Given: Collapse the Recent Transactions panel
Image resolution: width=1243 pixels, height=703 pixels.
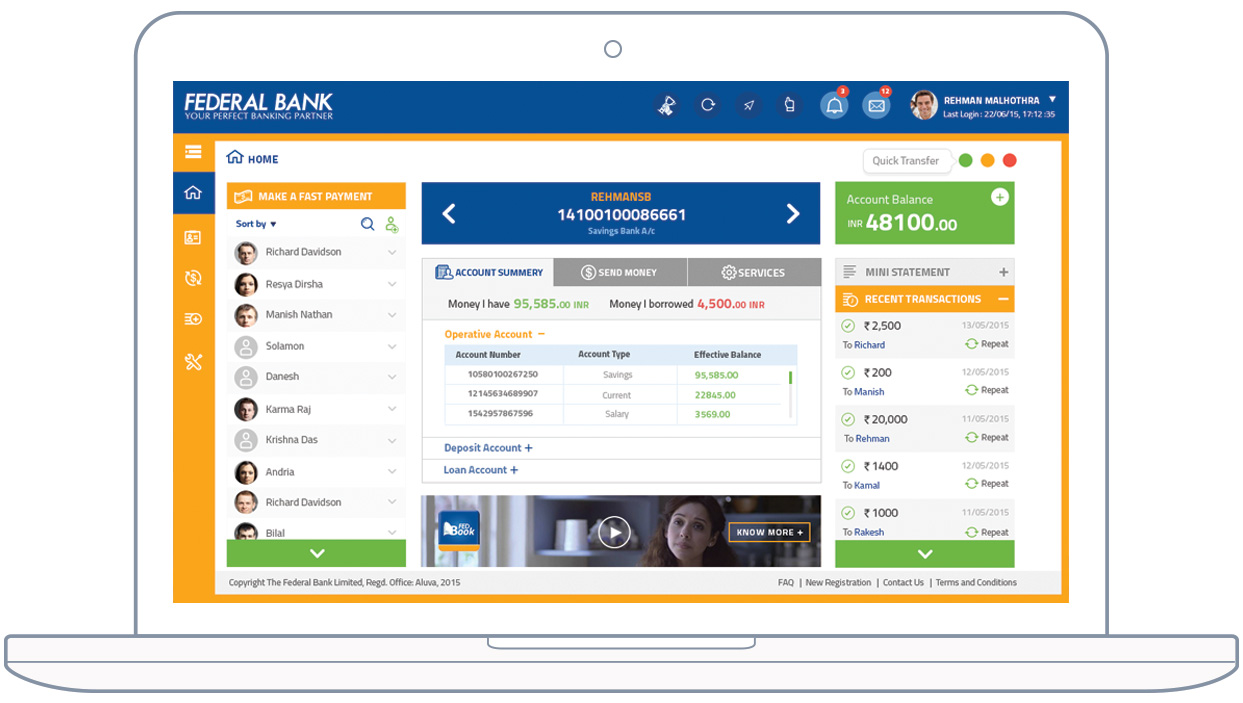Looking at the screenshot, I should pyautogui.click(x=1003, y=299).
